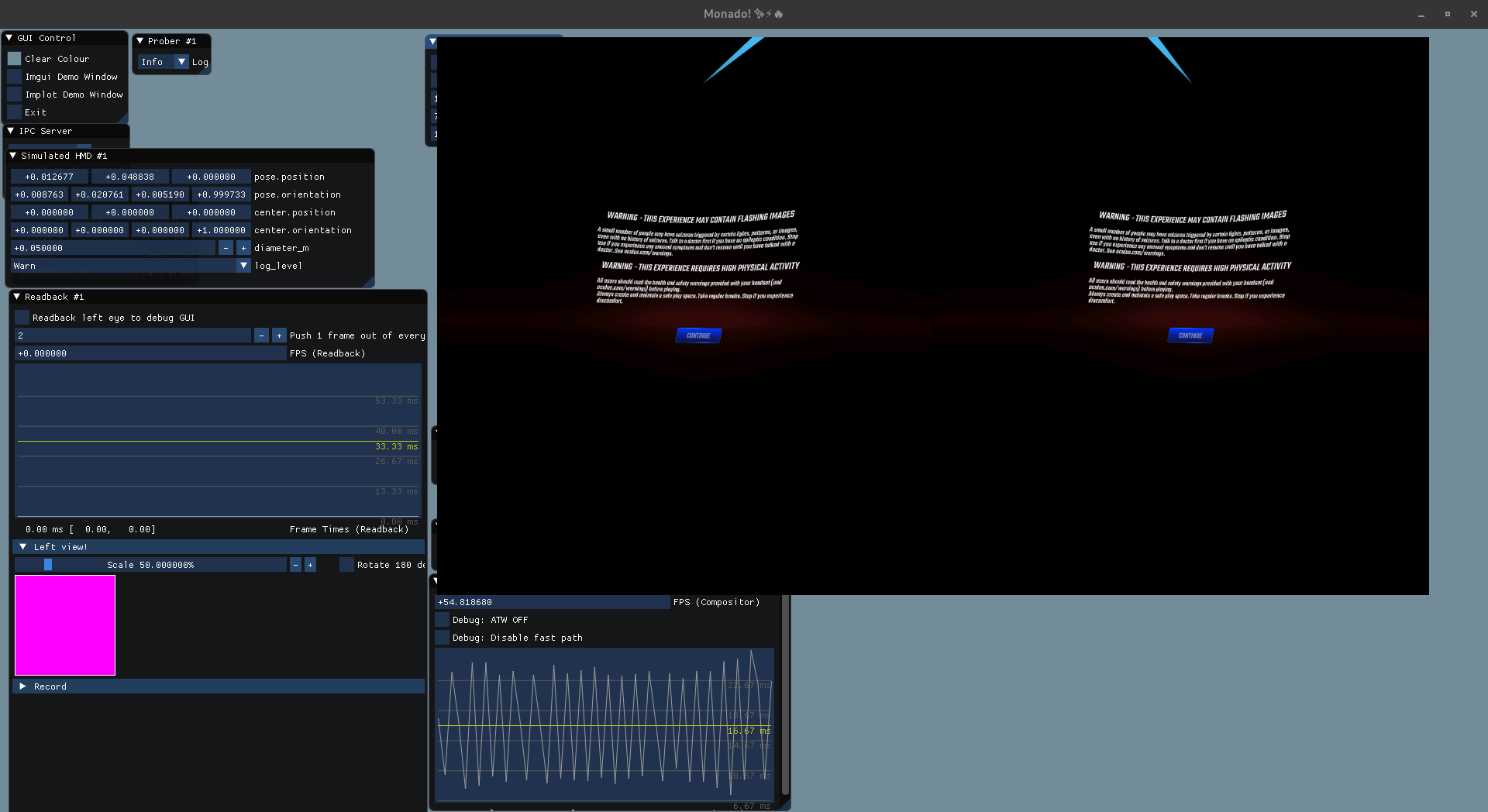Viewport: 1488px width, 812px height.
Task: Collapse the Simulated HMD #1 panel arrow
Action: 13,156
